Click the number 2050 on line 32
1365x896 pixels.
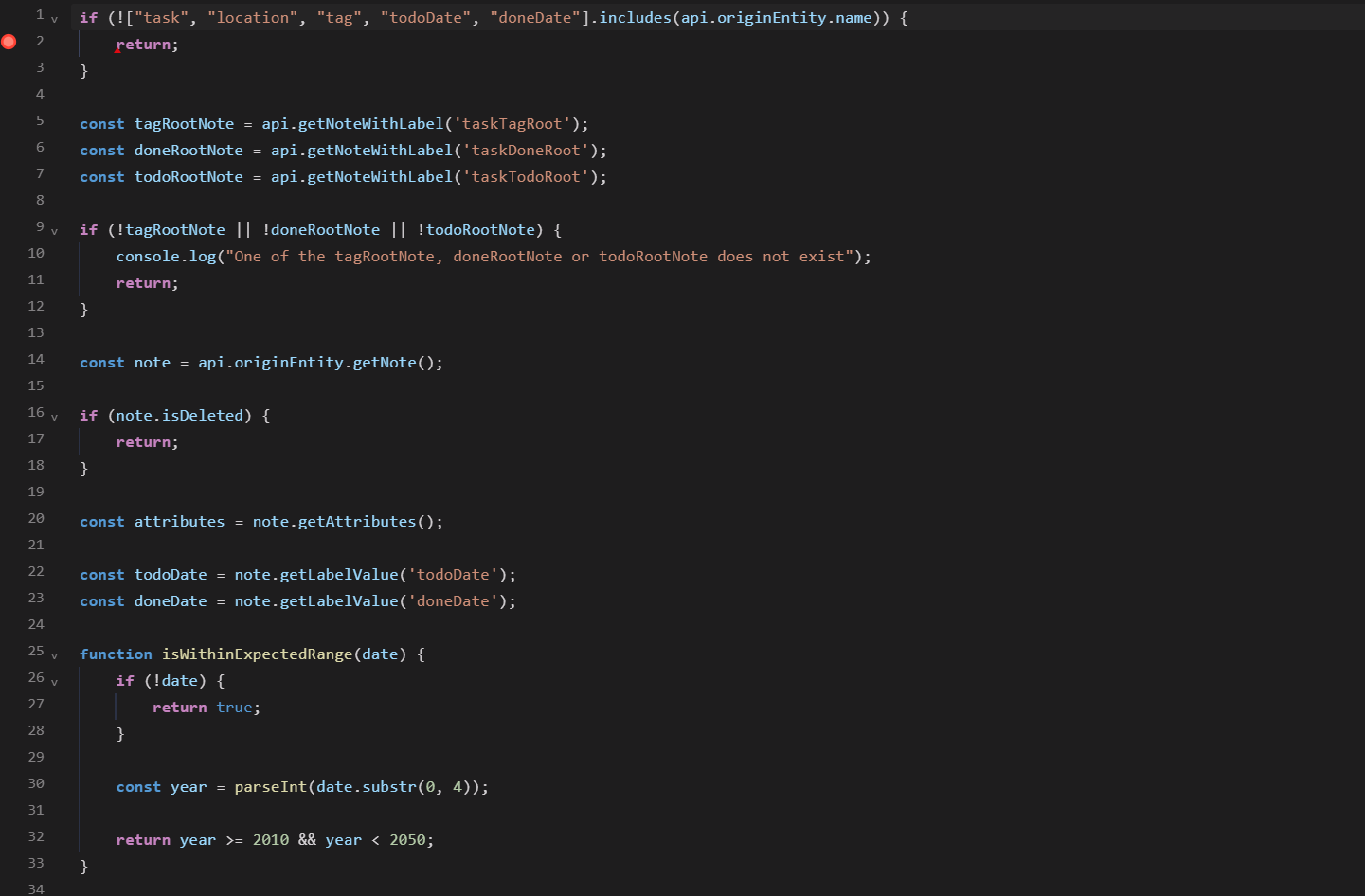(407, 840)
